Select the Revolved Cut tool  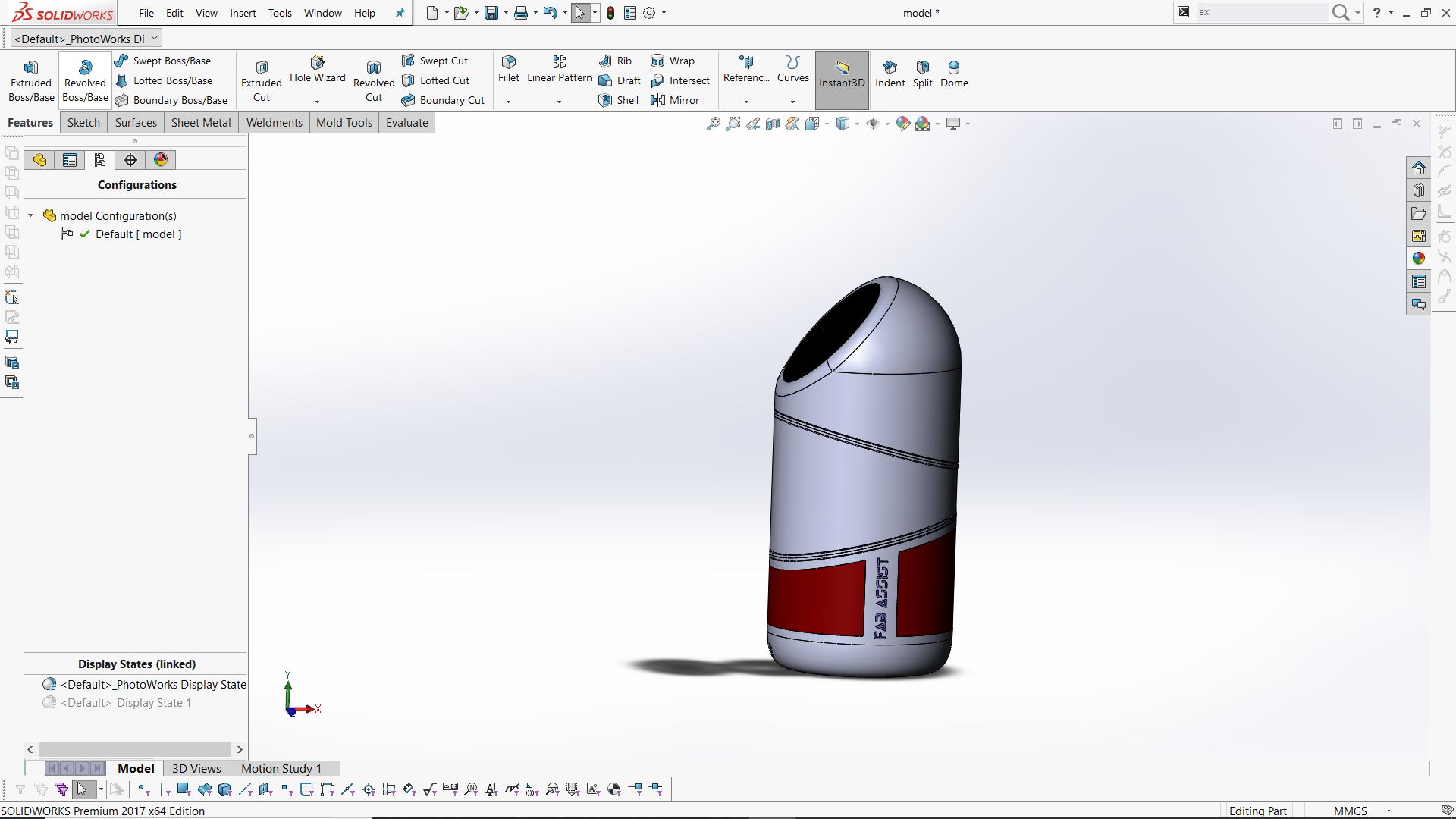373,80
